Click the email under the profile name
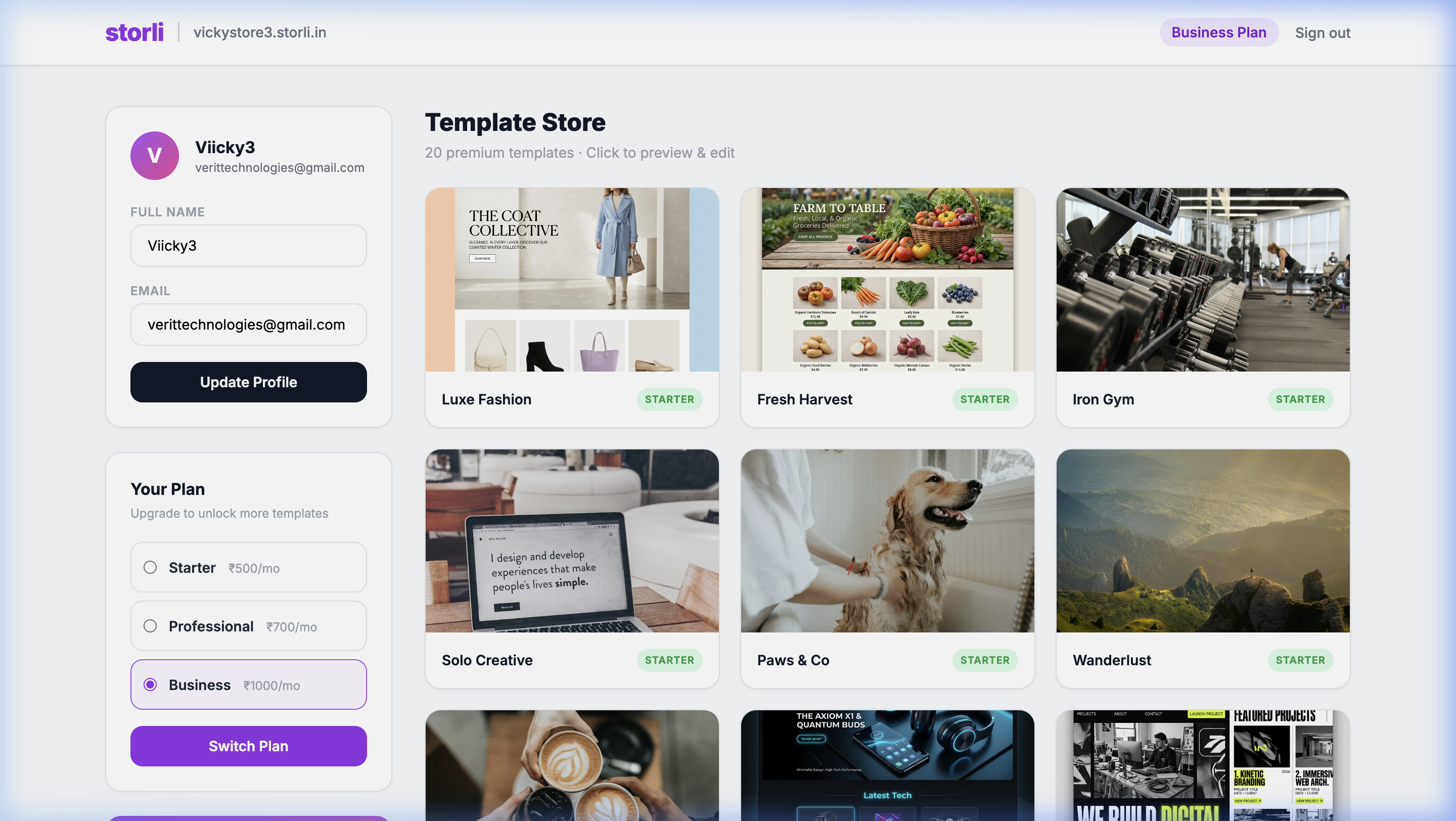The height and width of the screenshot is (821, 1456). click(280, 168)
